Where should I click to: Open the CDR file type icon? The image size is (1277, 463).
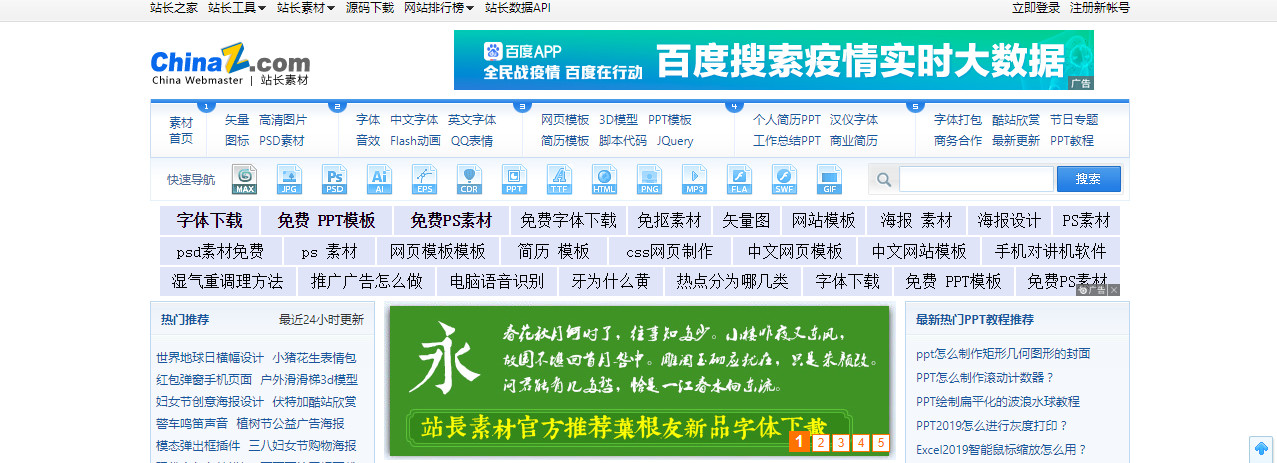tap(470, 179)
